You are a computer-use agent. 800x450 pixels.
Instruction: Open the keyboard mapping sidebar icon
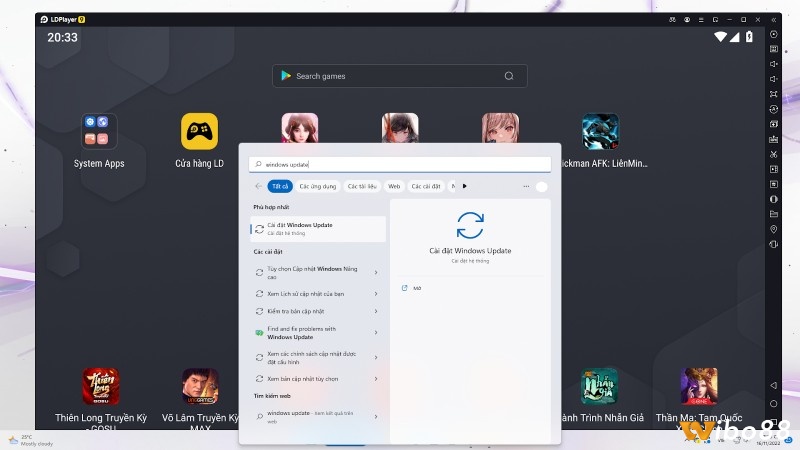pos(773,49)
